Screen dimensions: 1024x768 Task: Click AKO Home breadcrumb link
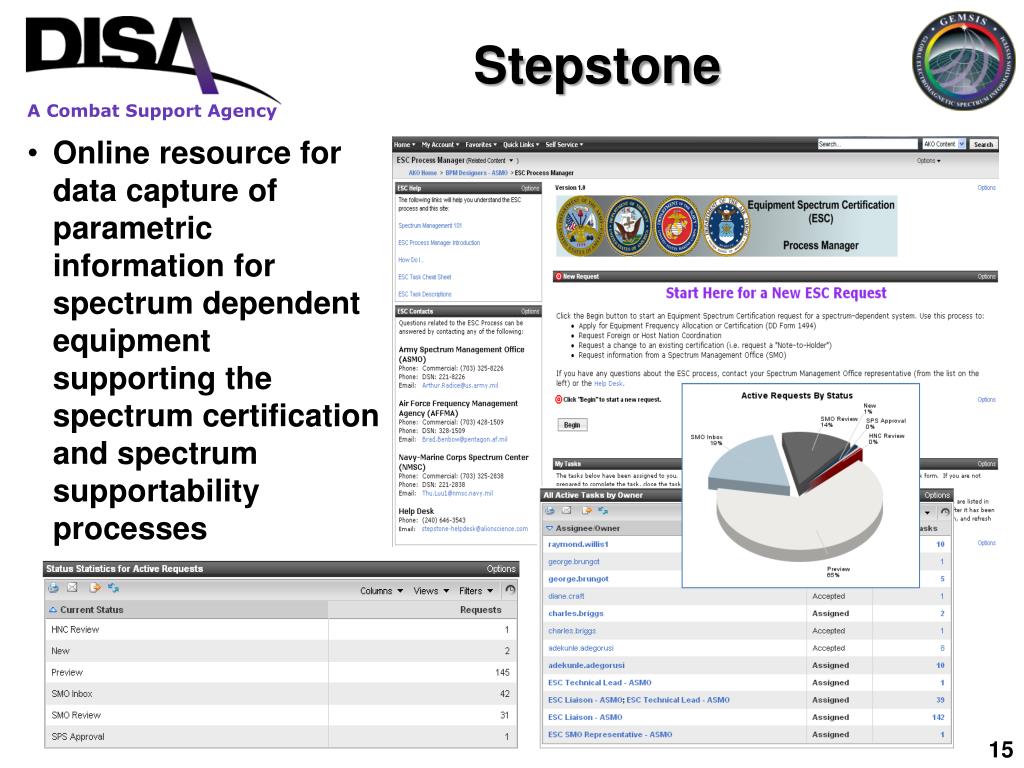point(423,173)
